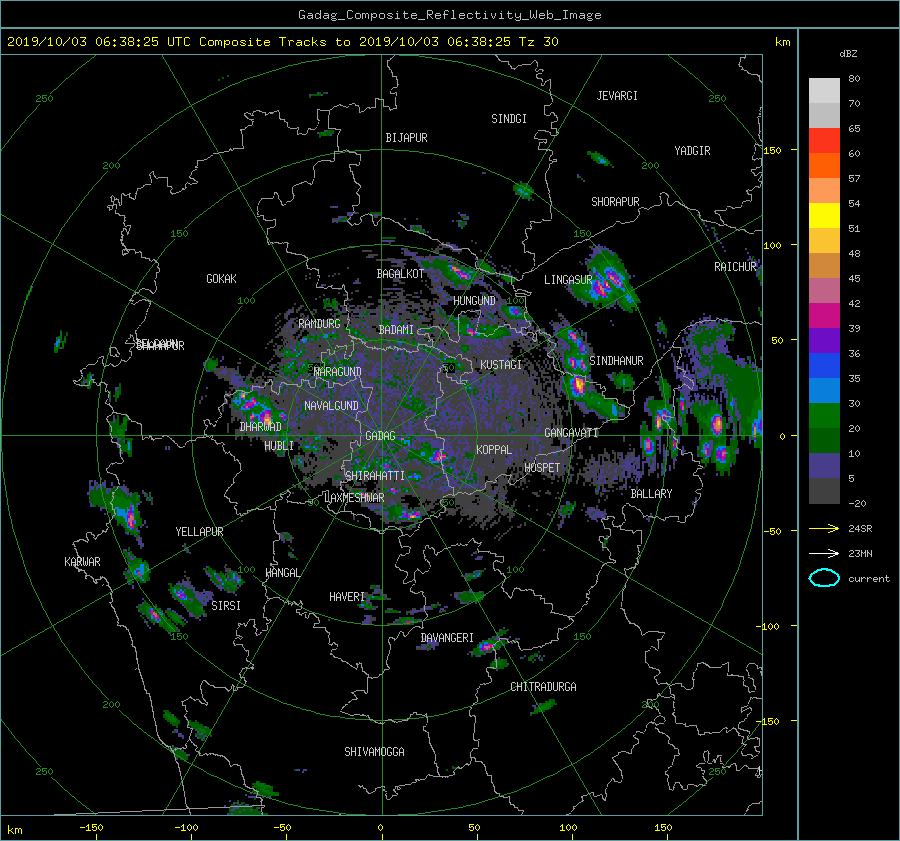
Task: Click the SHORAPUR city label
Action: pos(615,201)
